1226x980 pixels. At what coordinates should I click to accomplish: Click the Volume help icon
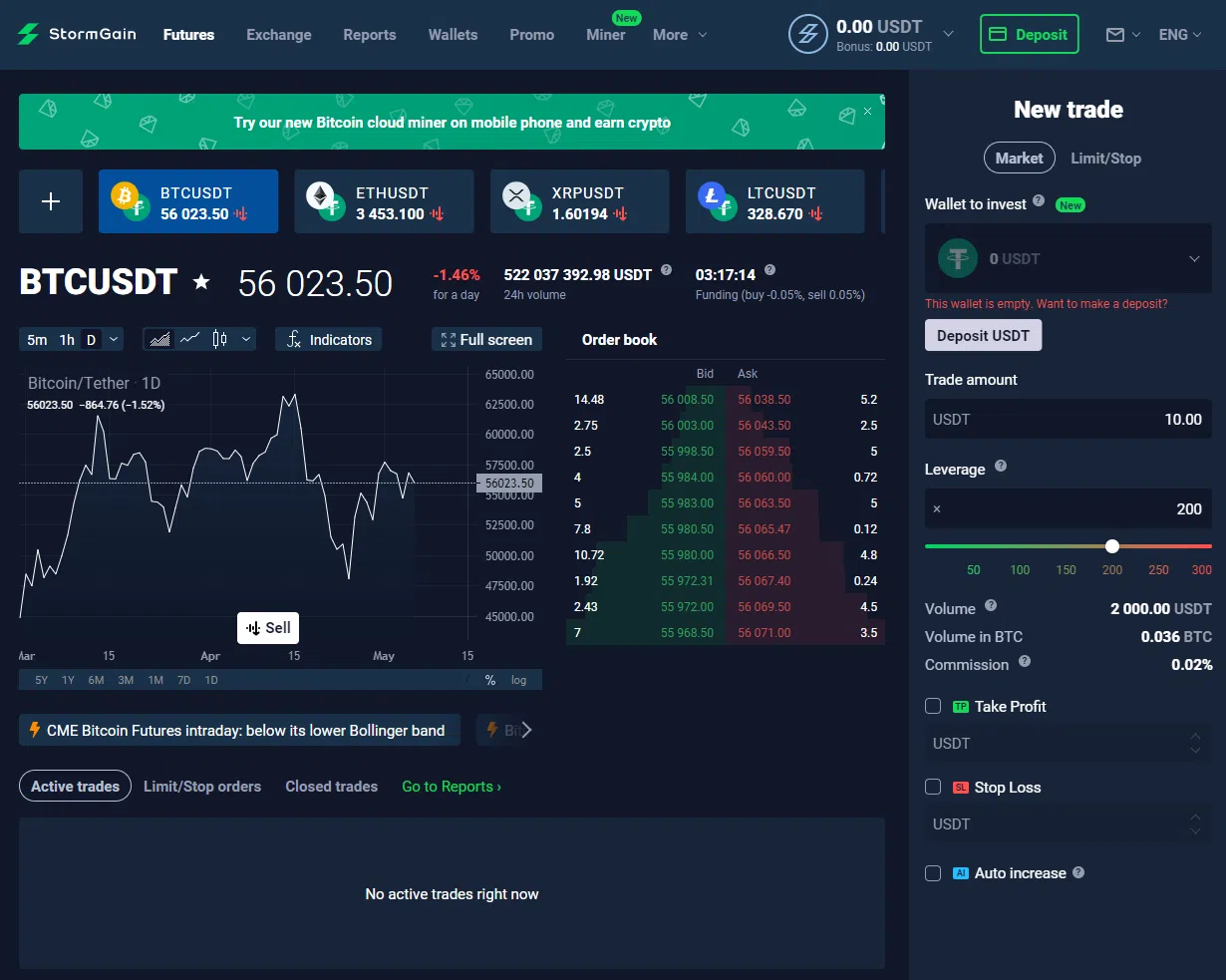click(991, 605)
